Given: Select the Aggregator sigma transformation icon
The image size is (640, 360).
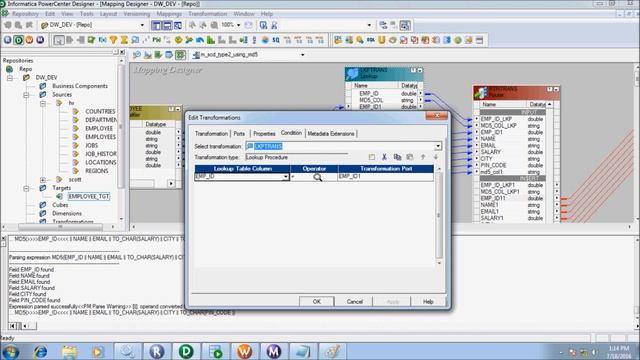Looking at the screenshot, I should (x=124, y=40).
